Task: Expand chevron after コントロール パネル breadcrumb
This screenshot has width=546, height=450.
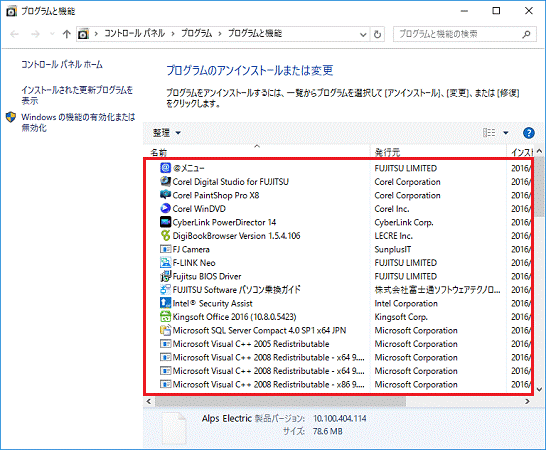Action: 173,34
